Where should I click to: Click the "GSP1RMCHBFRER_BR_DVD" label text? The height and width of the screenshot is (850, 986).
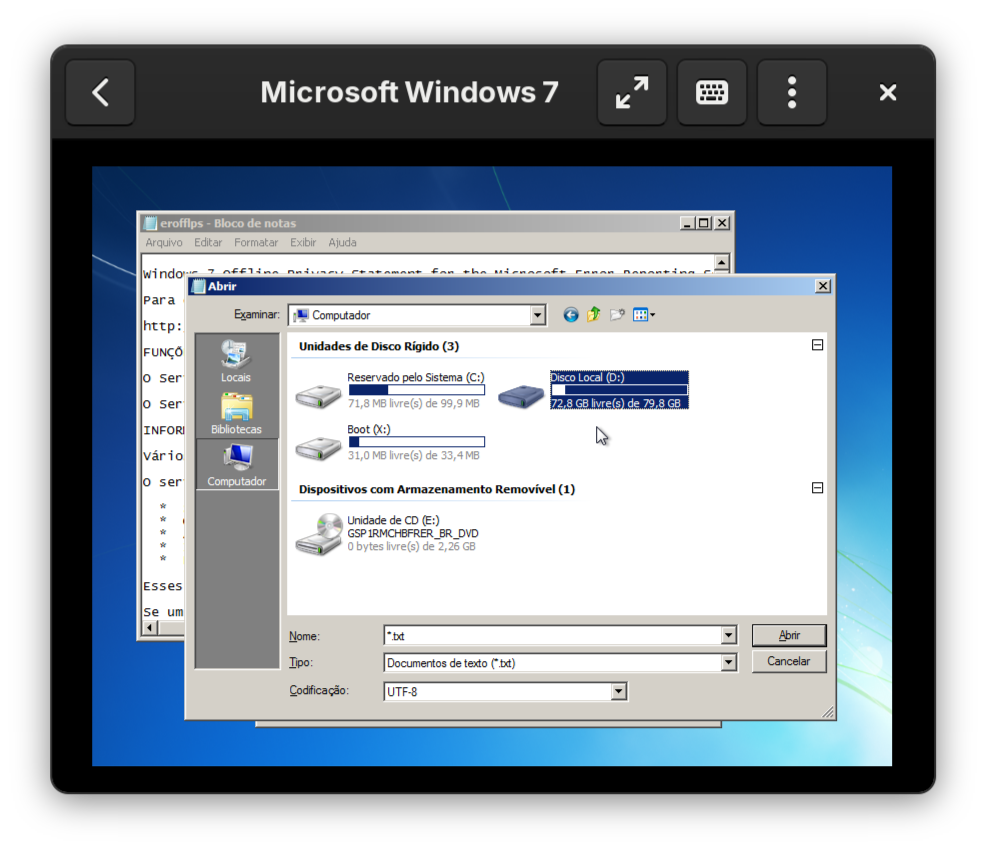point(413,533)
